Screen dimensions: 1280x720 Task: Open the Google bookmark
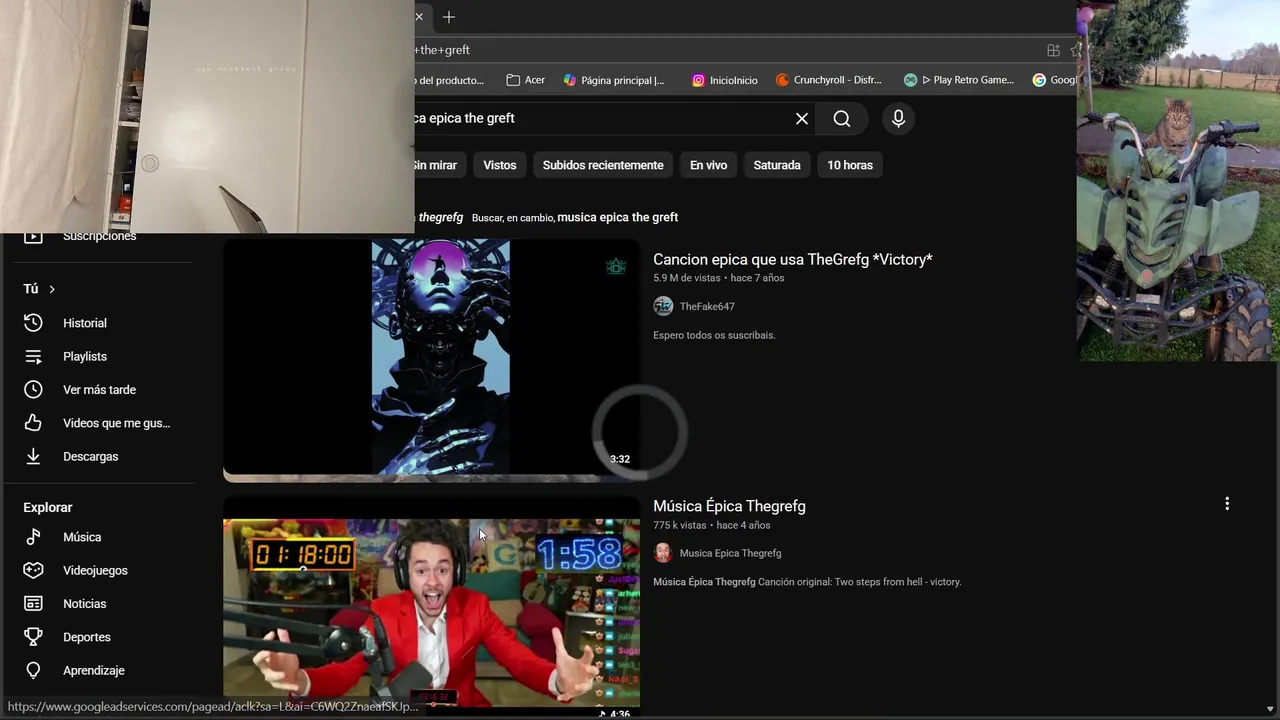click(x=1054, y=80)
